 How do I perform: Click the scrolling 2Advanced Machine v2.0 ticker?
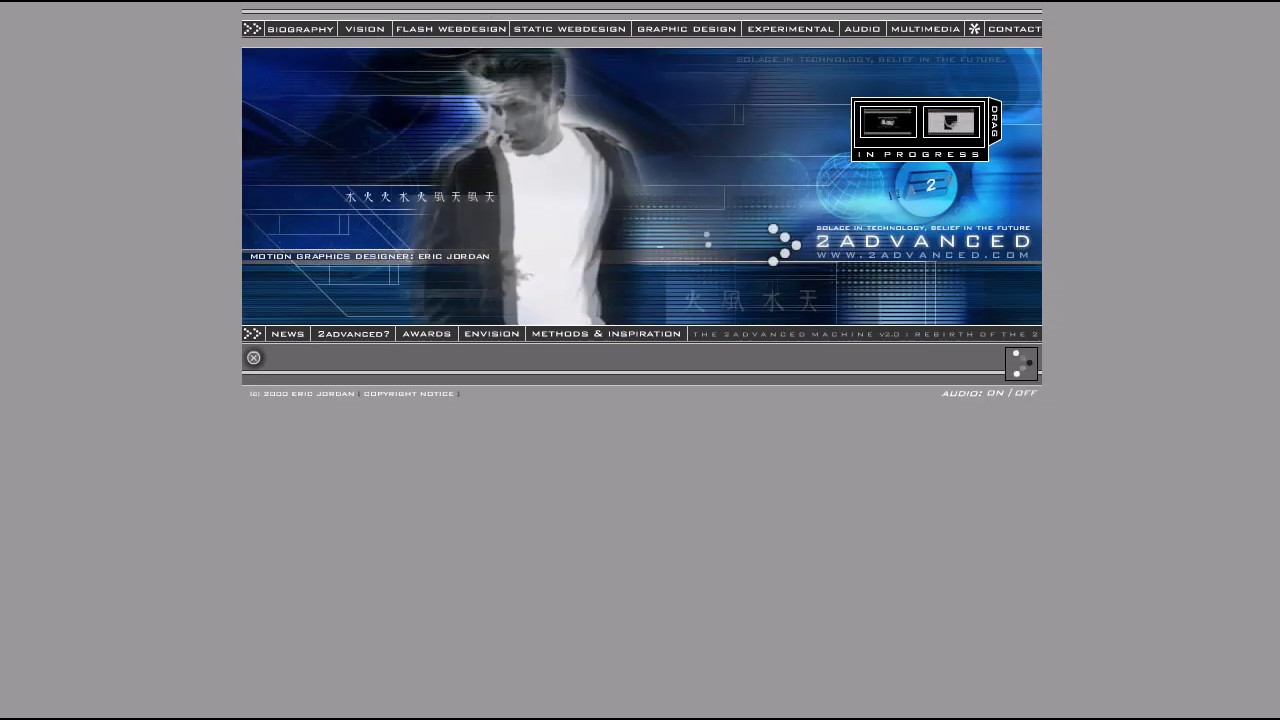point(865,334)
